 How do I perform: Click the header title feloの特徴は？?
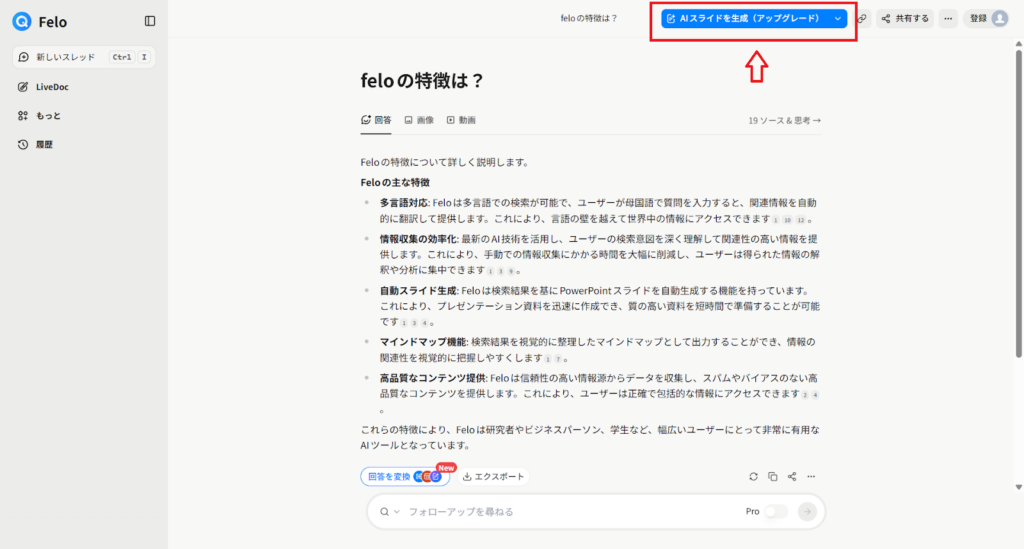[x=588, y=18]
